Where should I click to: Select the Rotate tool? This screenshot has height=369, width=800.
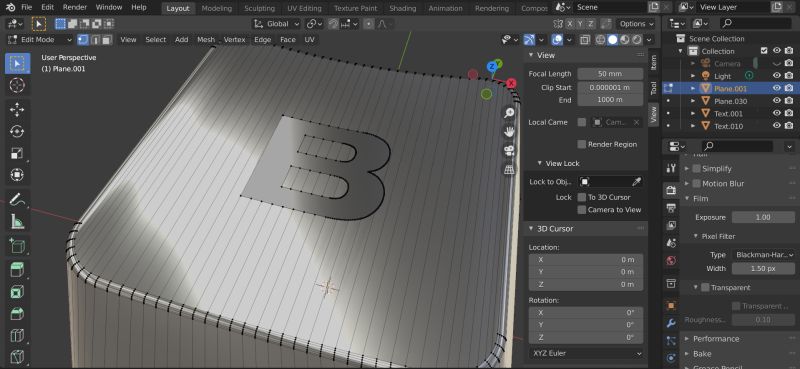pyautogui.click(x=17, y=131)
